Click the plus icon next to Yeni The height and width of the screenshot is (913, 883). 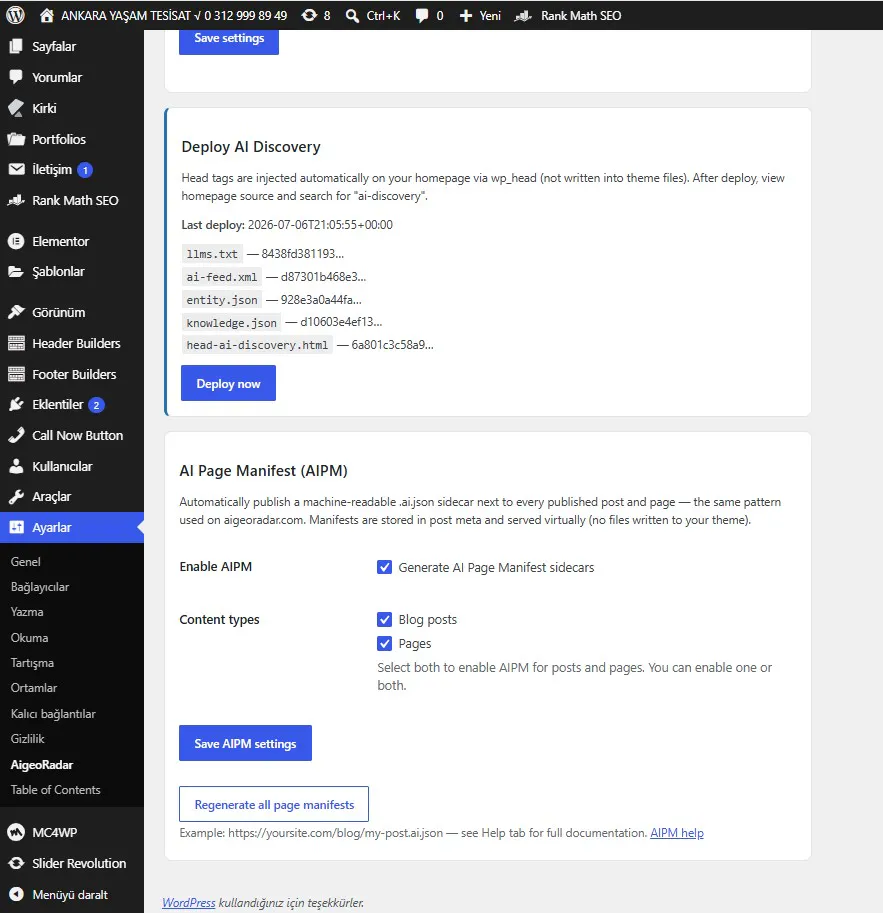(465, 16)
